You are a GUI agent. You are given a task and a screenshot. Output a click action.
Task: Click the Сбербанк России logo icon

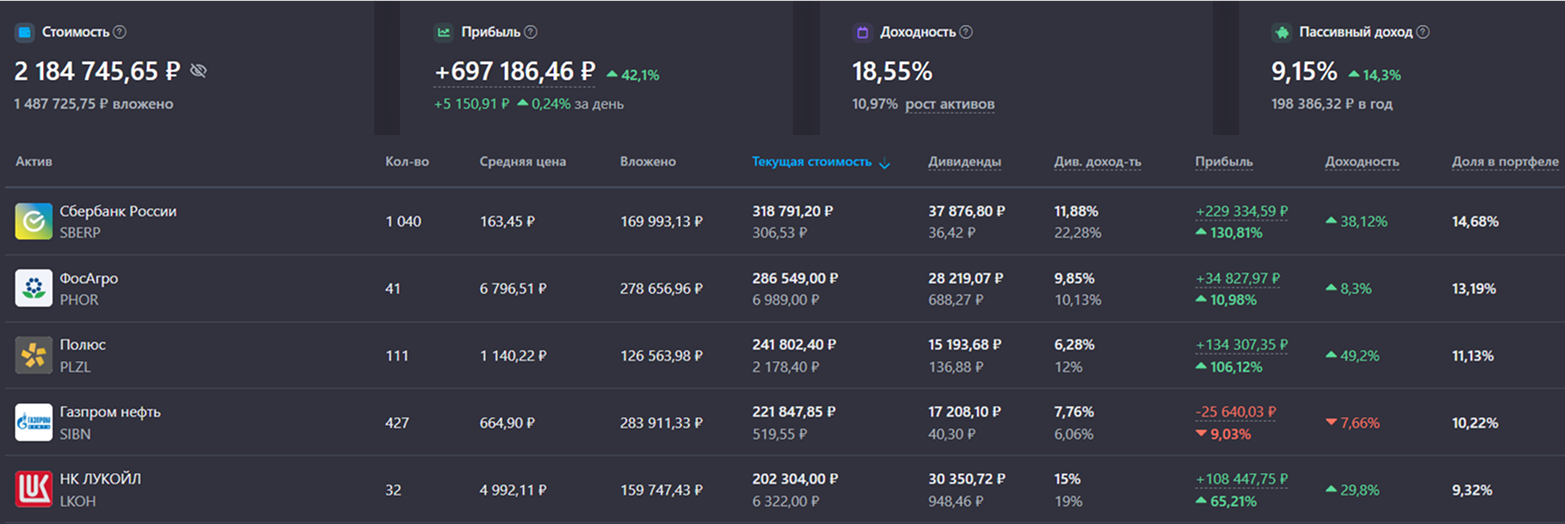click(x=33, y=221)
